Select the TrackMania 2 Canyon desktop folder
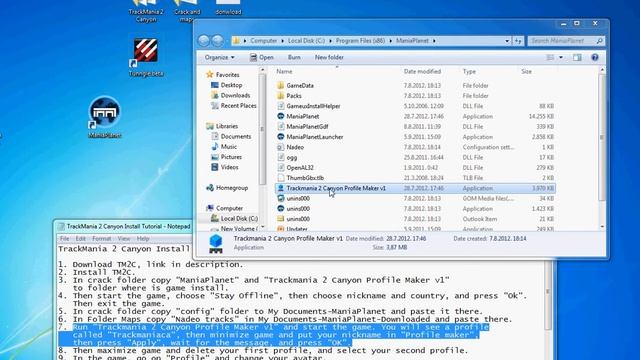 146,11
